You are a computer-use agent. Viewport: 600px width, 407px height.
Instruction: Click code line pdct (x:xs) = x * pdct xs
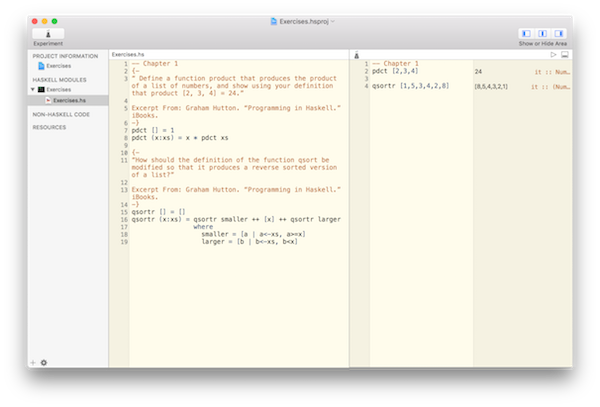coord(180,138)
